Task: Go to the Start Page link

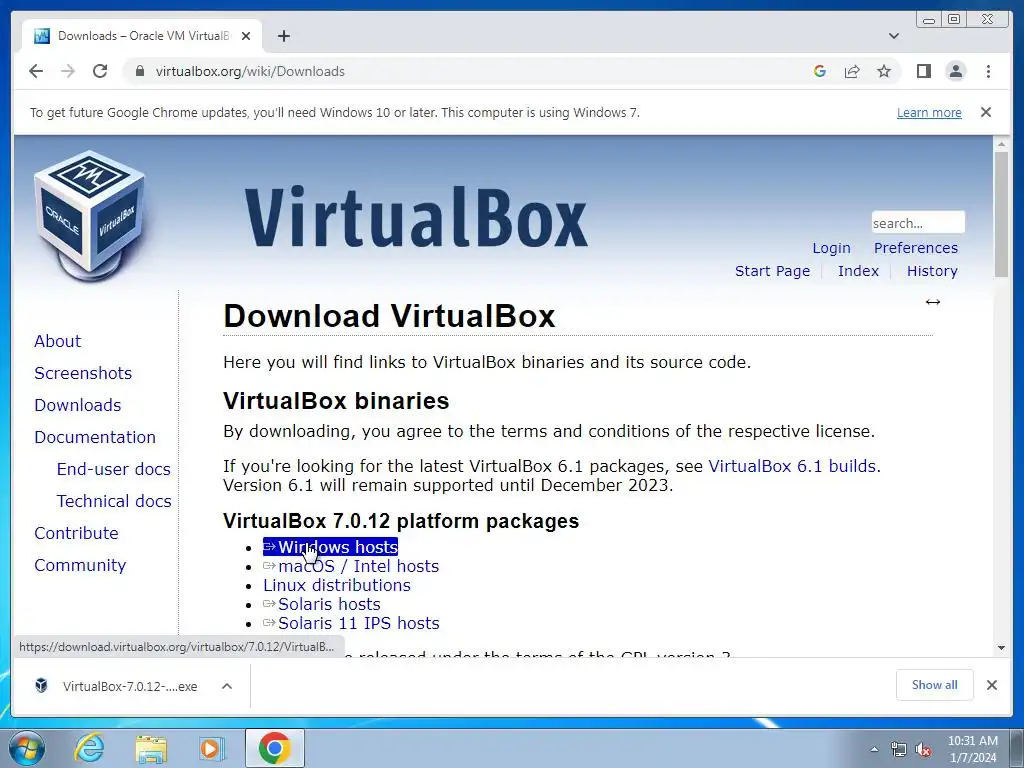Action: click(x=772, y=271)
